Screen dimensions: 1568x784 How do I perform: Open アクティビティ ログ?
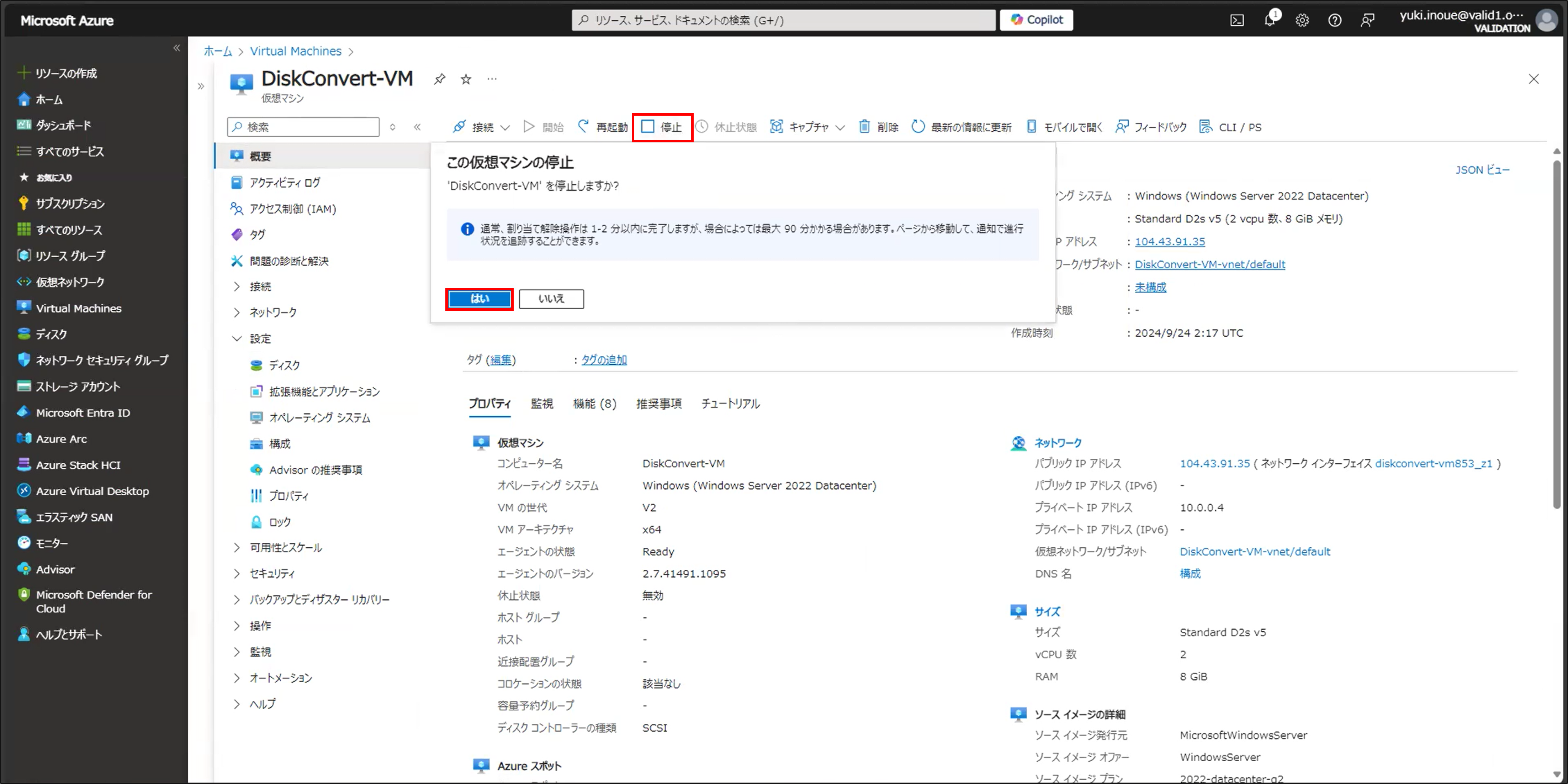(x=275, y=182)
